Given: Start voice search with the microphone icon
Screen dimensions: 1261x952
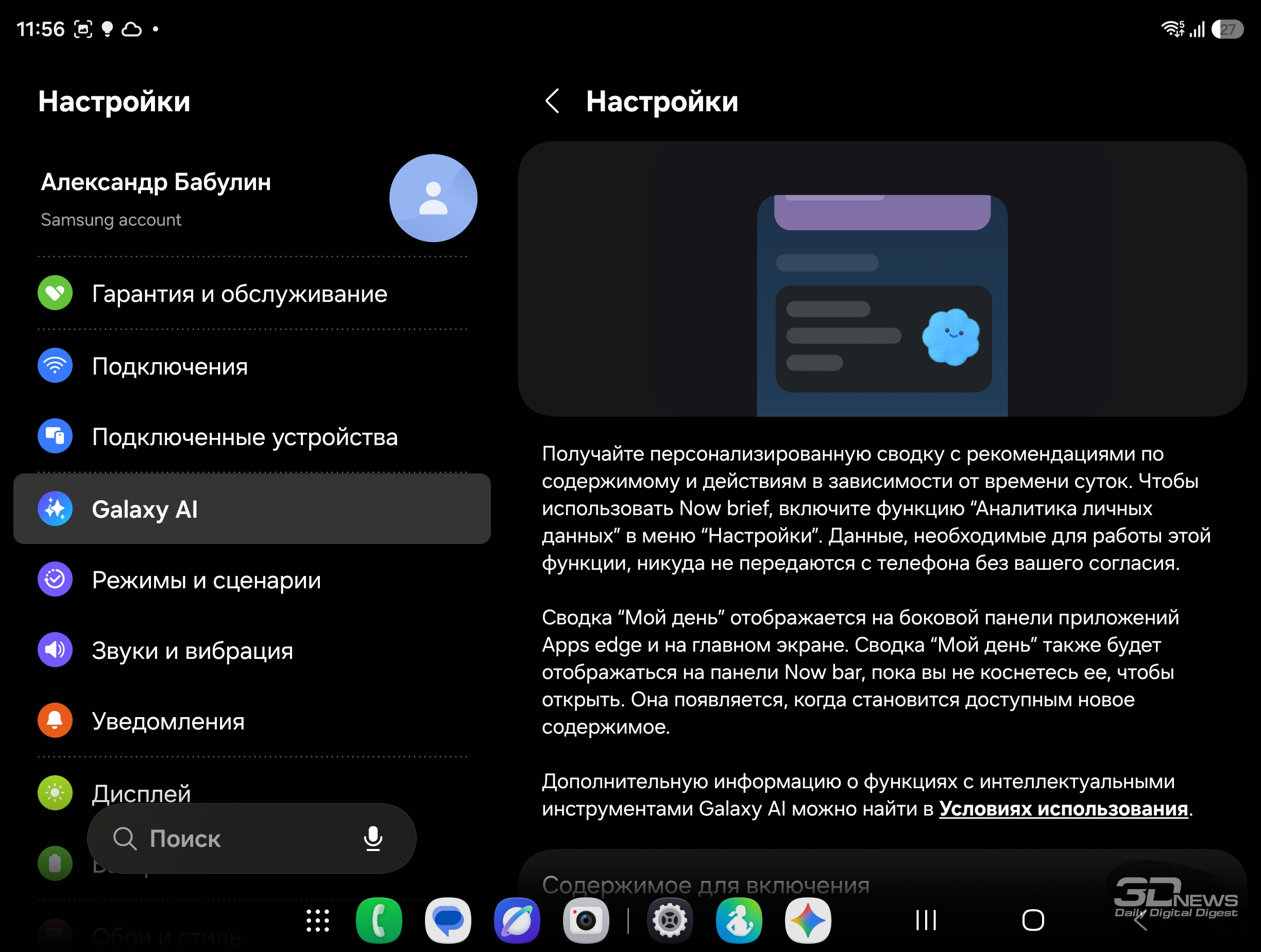Looking at the screenshot, I should (x=373, y=839).
